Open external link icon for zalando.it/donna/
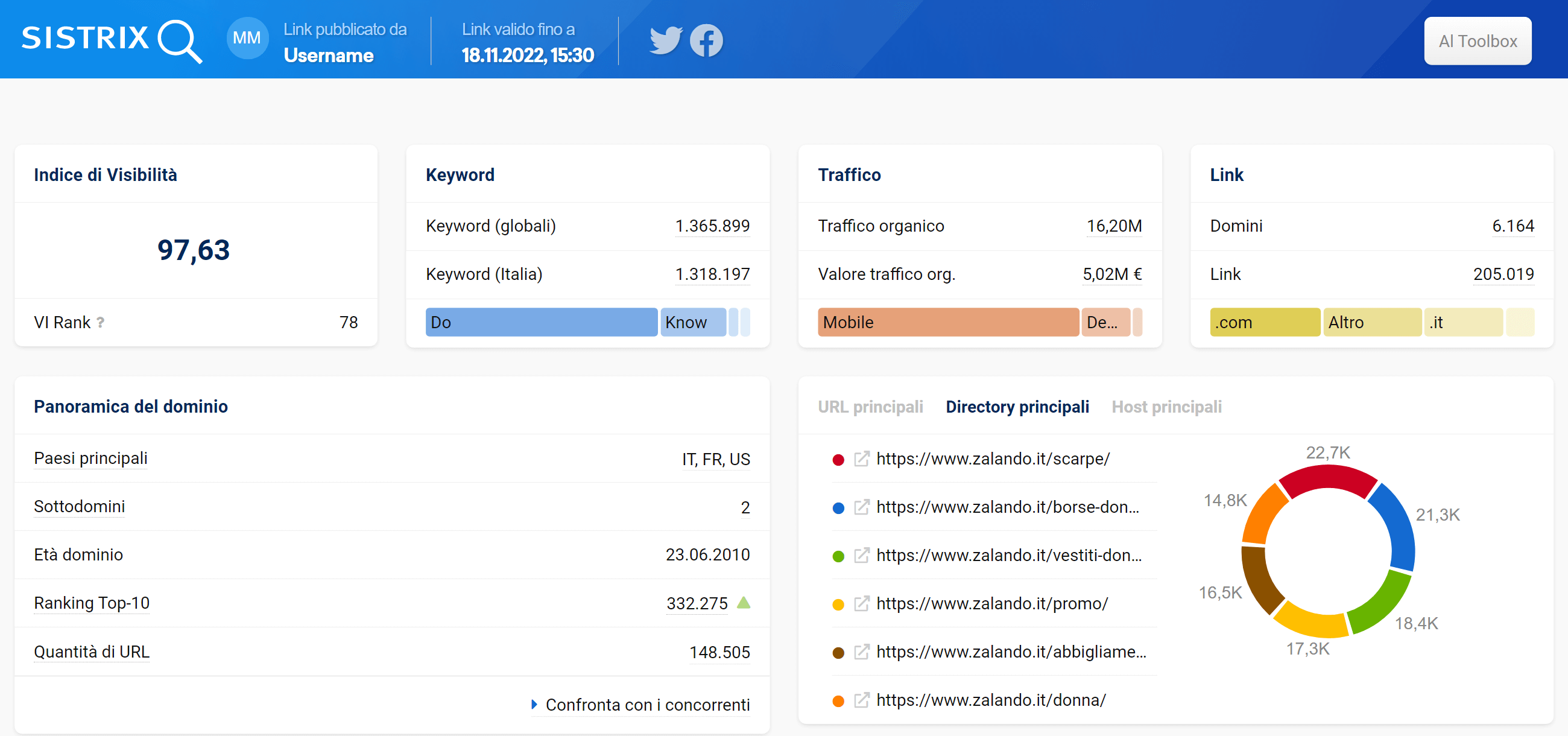 click(x=861, y=700)
